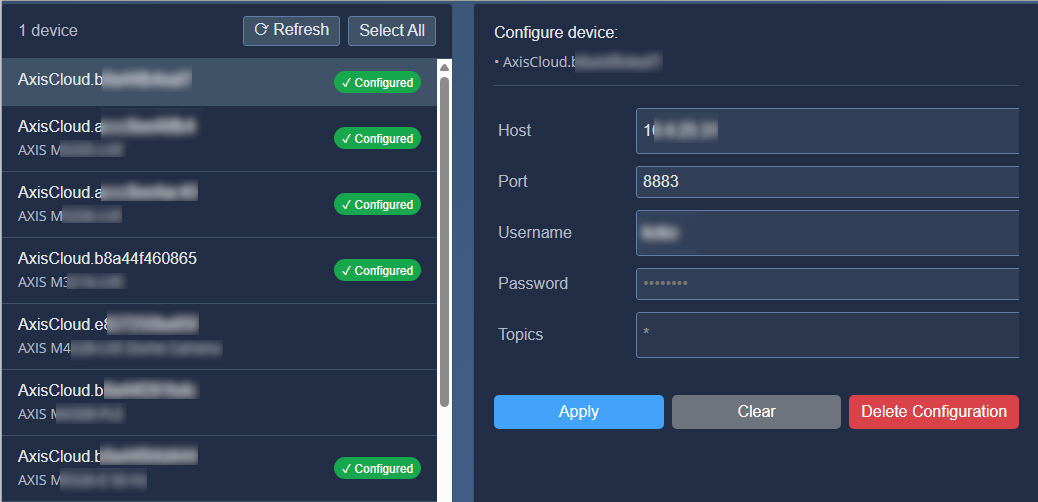Click into the Host input field
This screenshot has height=502, width=1038.
click(x=827, y=131)
